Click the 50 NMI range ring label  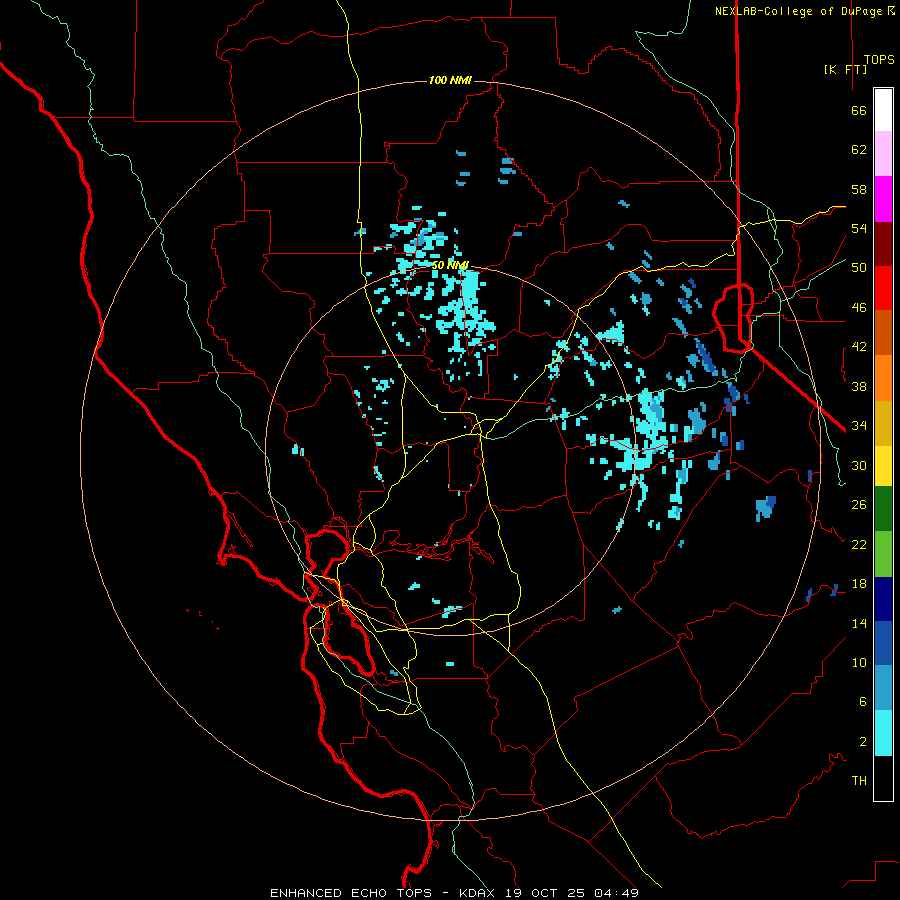450,265
